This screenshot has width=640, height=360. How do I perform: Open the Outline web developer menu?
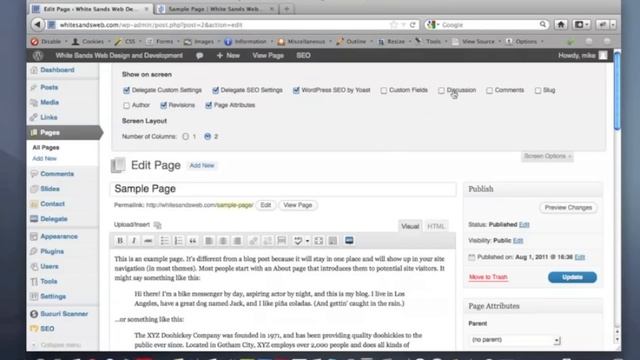354,42
